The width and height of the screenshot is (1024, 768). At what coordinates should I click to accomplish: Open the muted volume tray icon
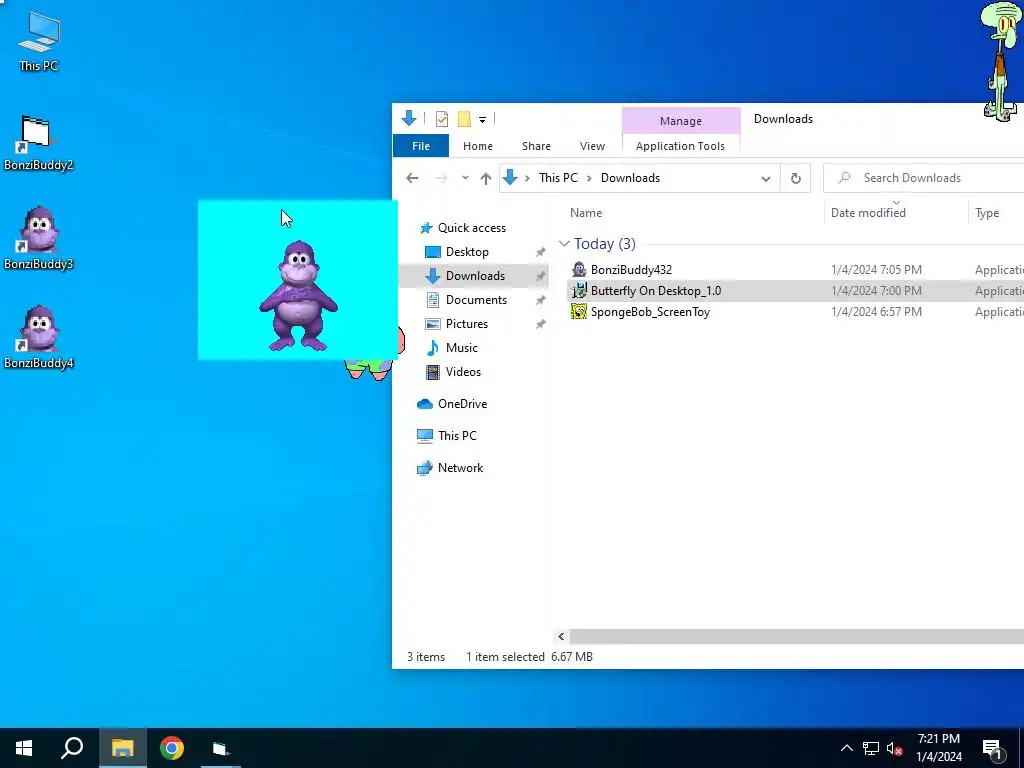point(895,748)
